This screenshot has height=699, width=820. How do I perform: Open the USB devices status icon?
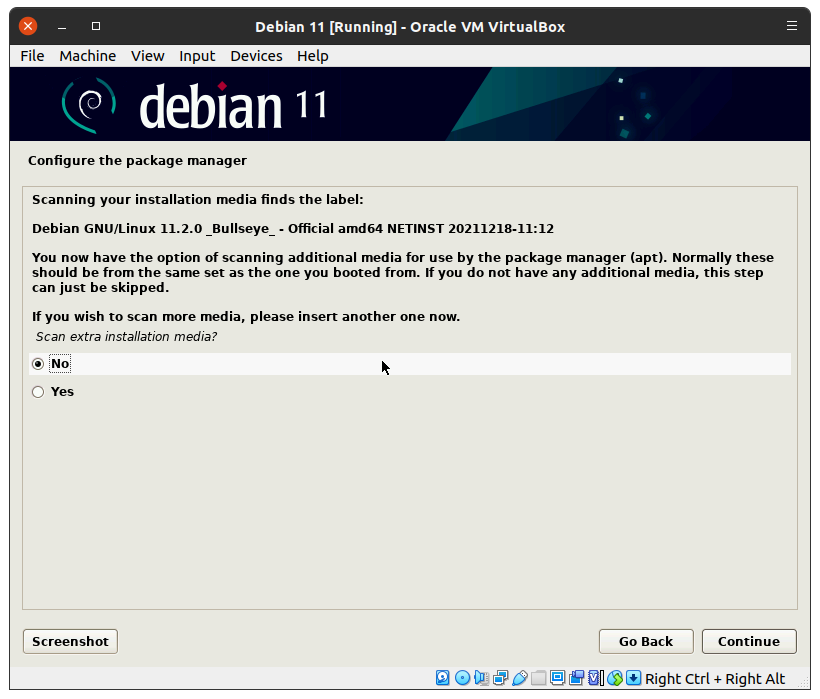519,678
